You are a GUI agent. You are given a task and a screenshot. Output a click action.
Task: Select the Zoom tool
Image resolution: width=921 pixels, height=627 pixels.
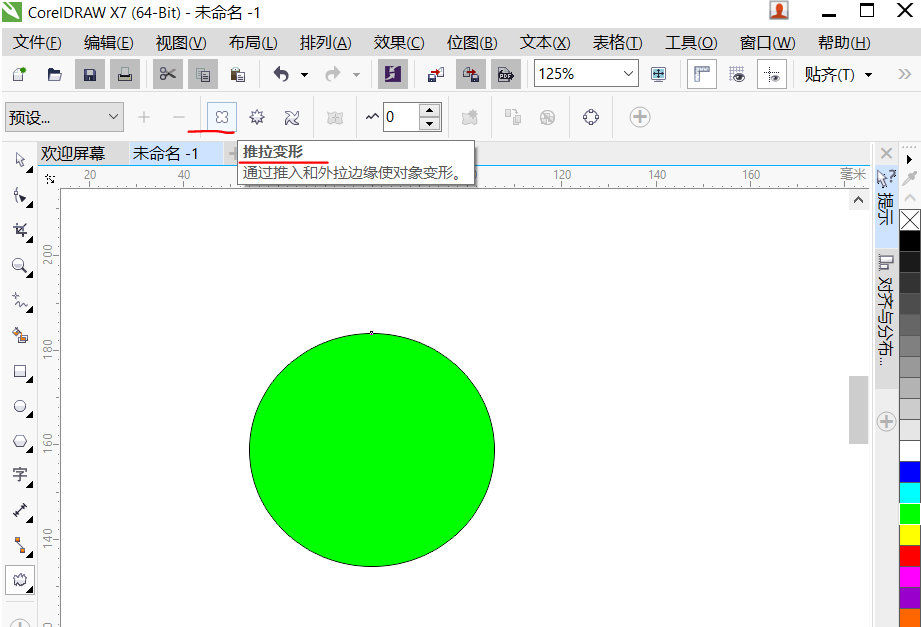pos(21,266)
